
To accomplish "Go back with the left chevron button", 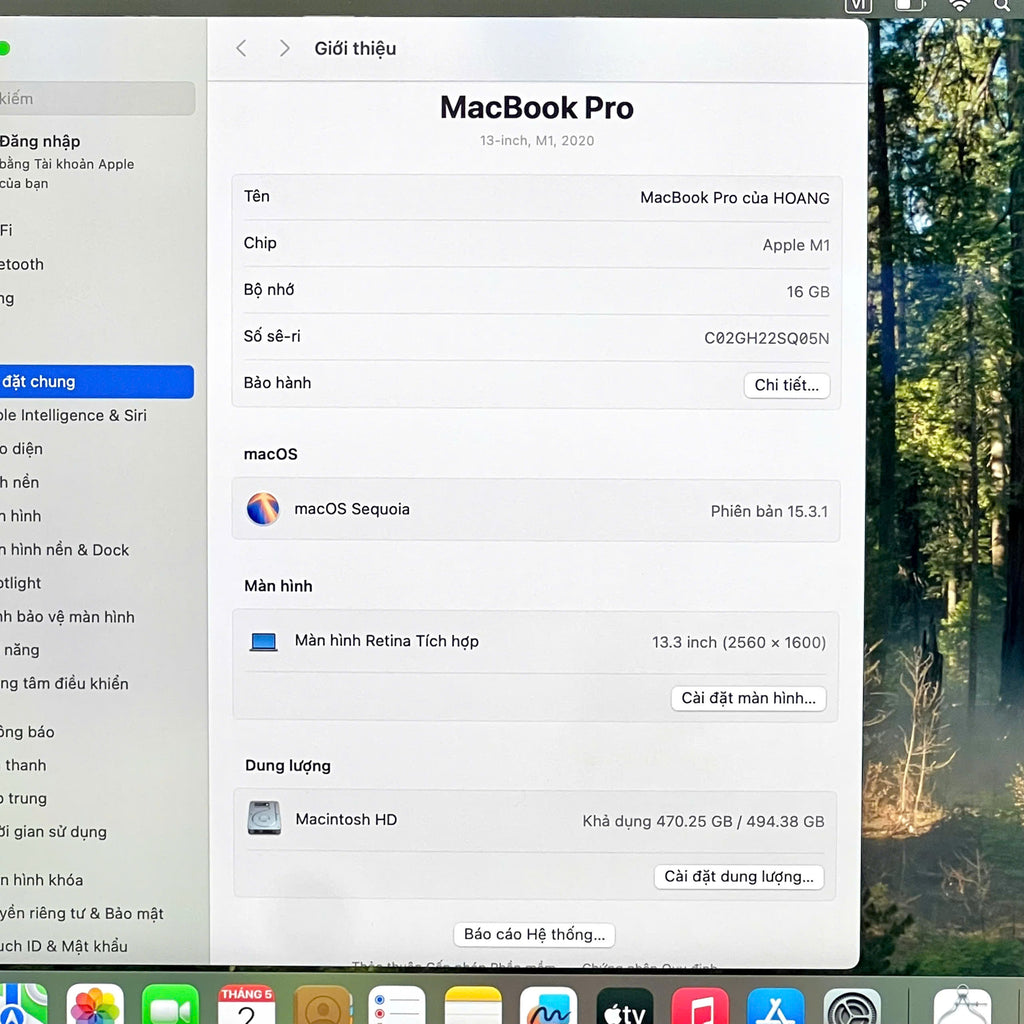I will pyautogui.click(x=242, y=48).
